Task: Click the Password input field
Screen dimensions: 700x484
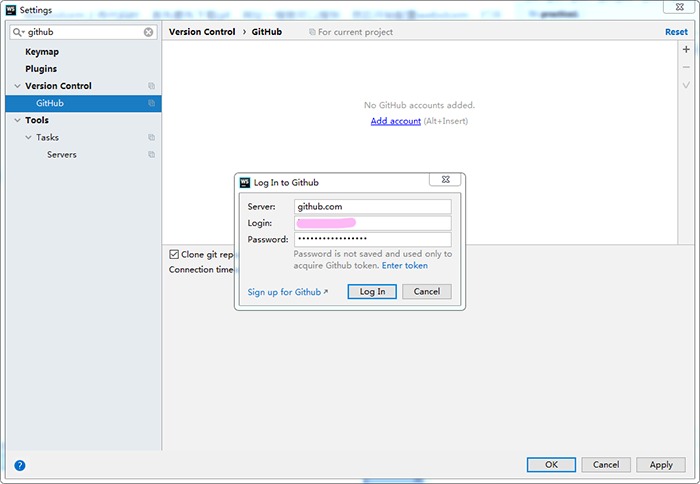Action: (372, 240)
